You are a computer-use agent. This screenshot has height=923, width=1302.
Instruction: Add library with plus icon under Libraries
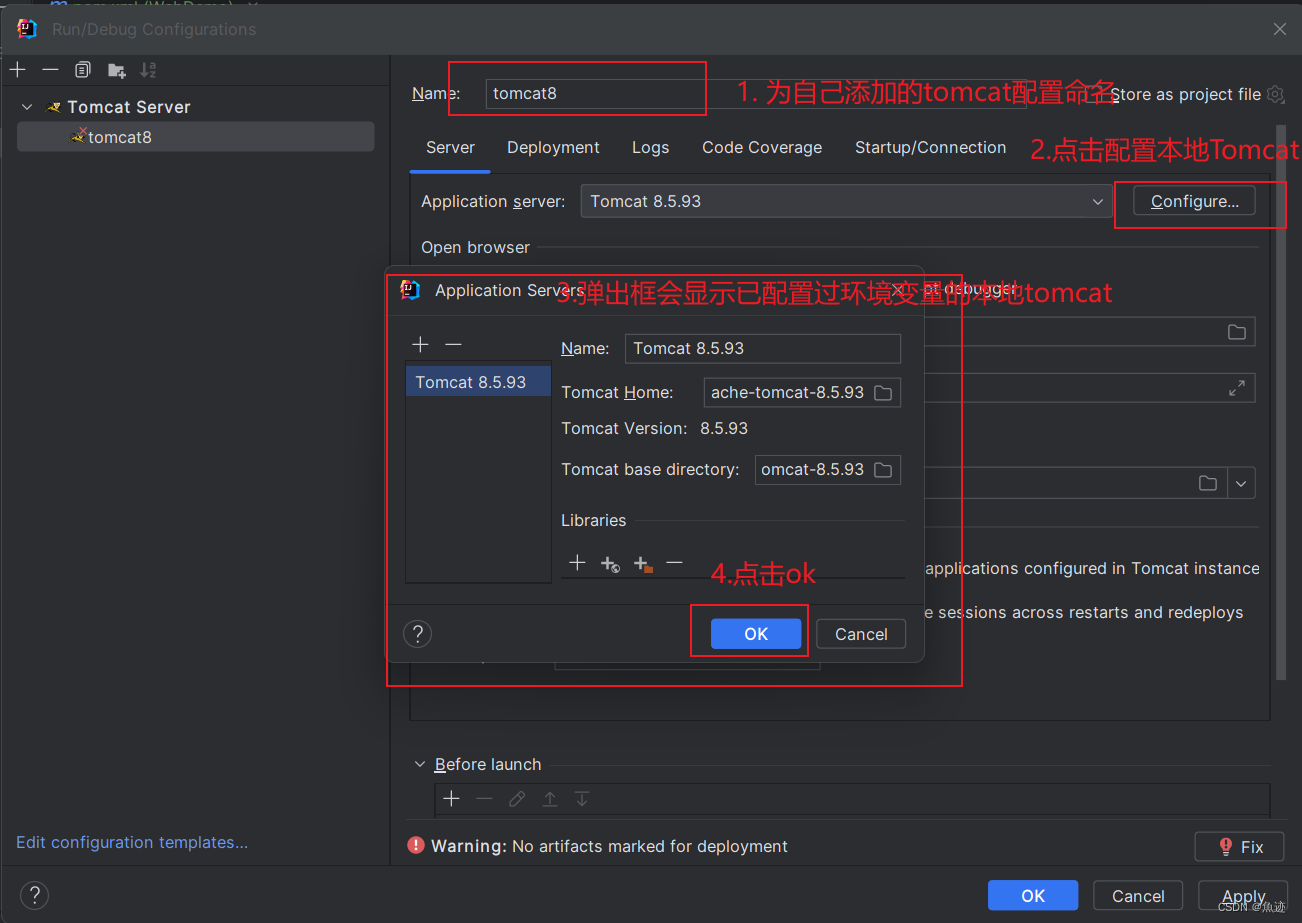(577, 563)
